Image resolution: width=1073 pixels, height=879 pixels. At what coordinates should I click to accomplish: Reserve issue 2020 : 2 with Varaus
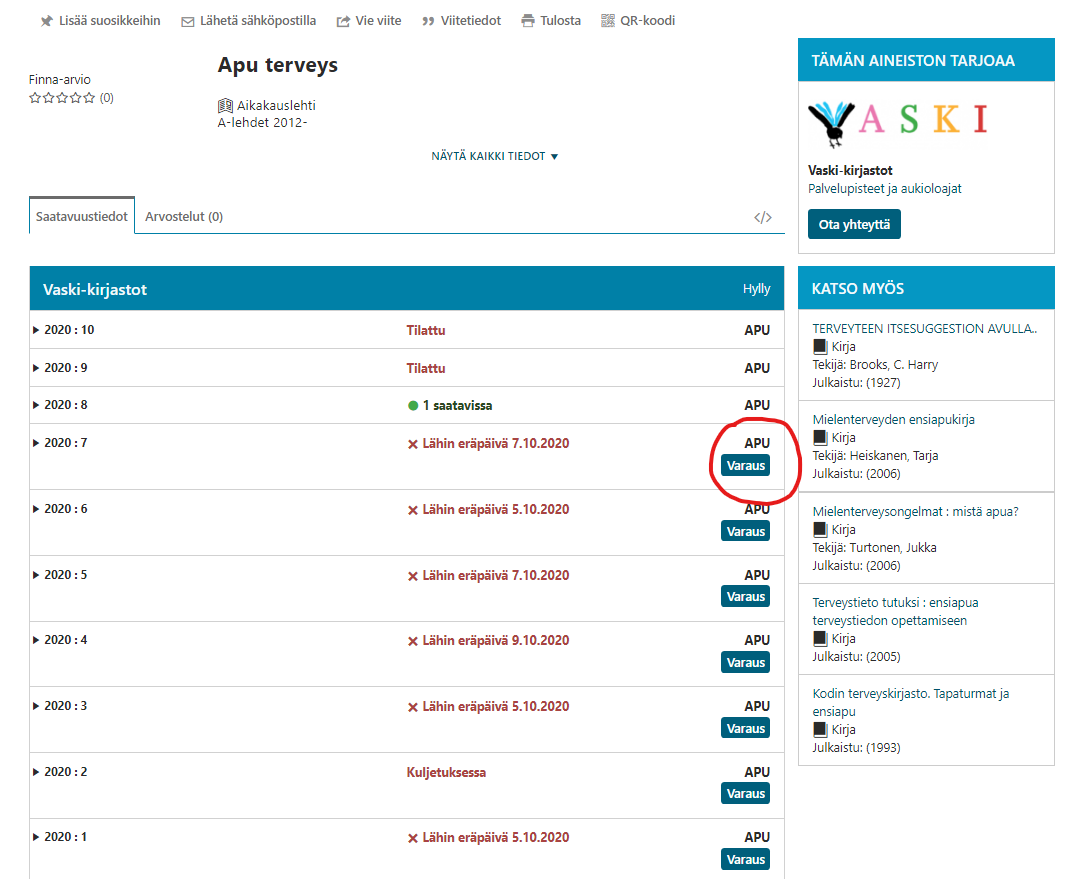pyautogui.click(x=745, y=794)
